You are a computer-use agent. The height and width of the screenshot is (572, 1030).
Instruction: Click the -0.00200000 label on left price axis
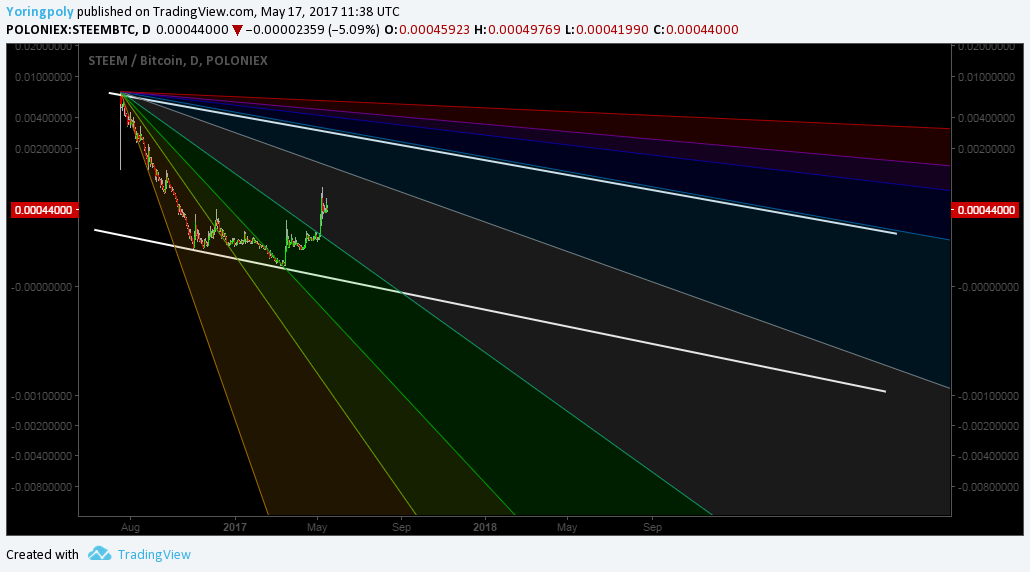pyautogui.click(x=41, y=426)
